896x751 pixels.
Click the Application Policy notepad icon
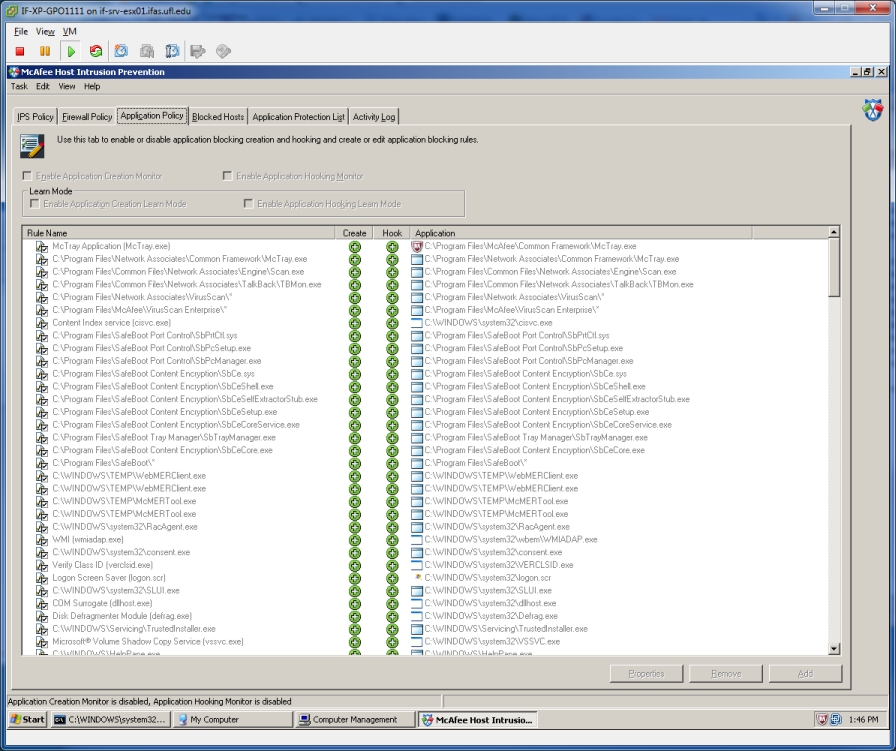coord(32,146)
